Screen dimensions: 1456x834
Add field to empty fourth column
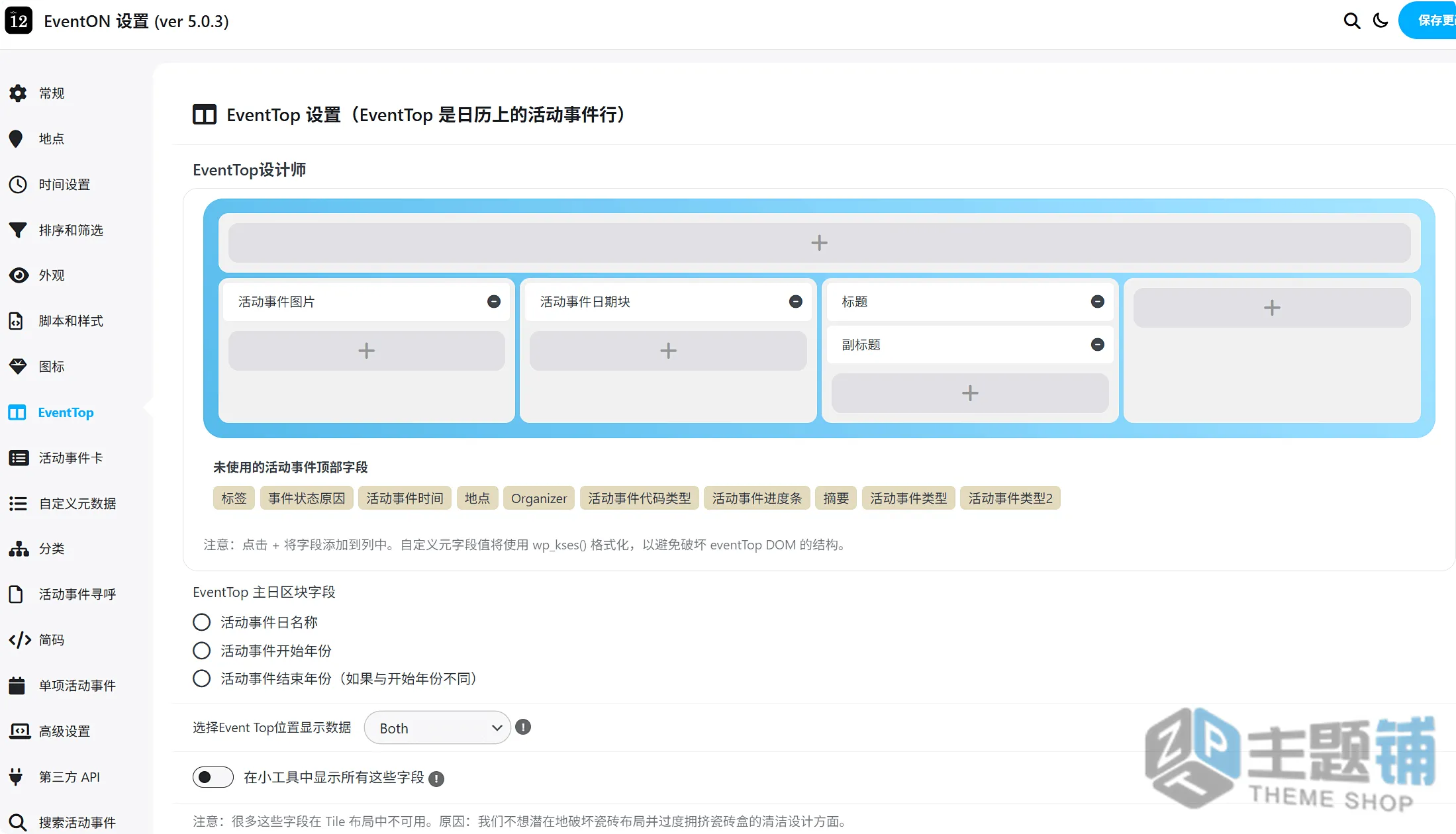1272,308
